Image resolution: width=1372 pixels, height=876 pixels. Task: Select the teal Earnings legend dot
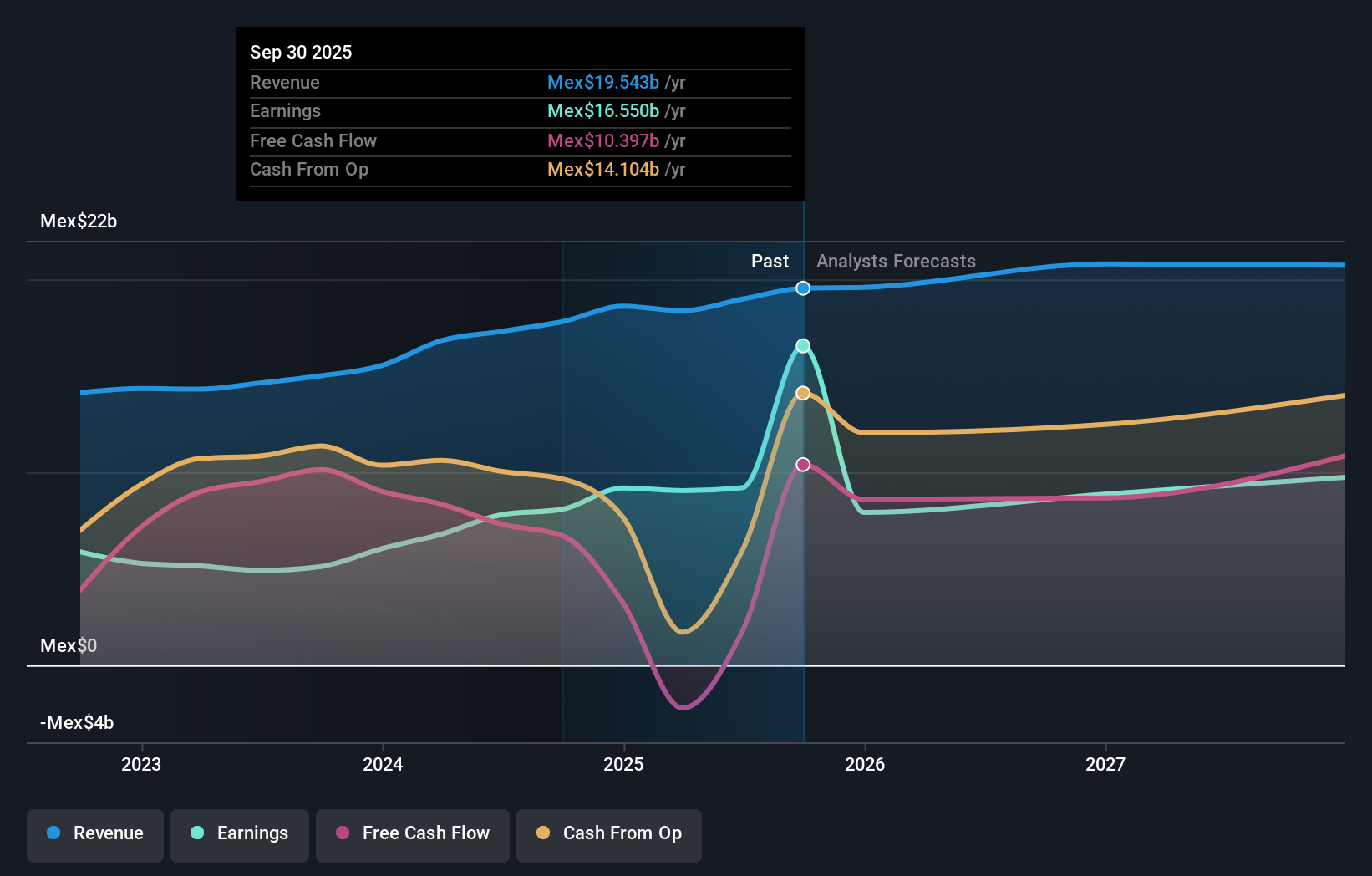tap(196, 833)
